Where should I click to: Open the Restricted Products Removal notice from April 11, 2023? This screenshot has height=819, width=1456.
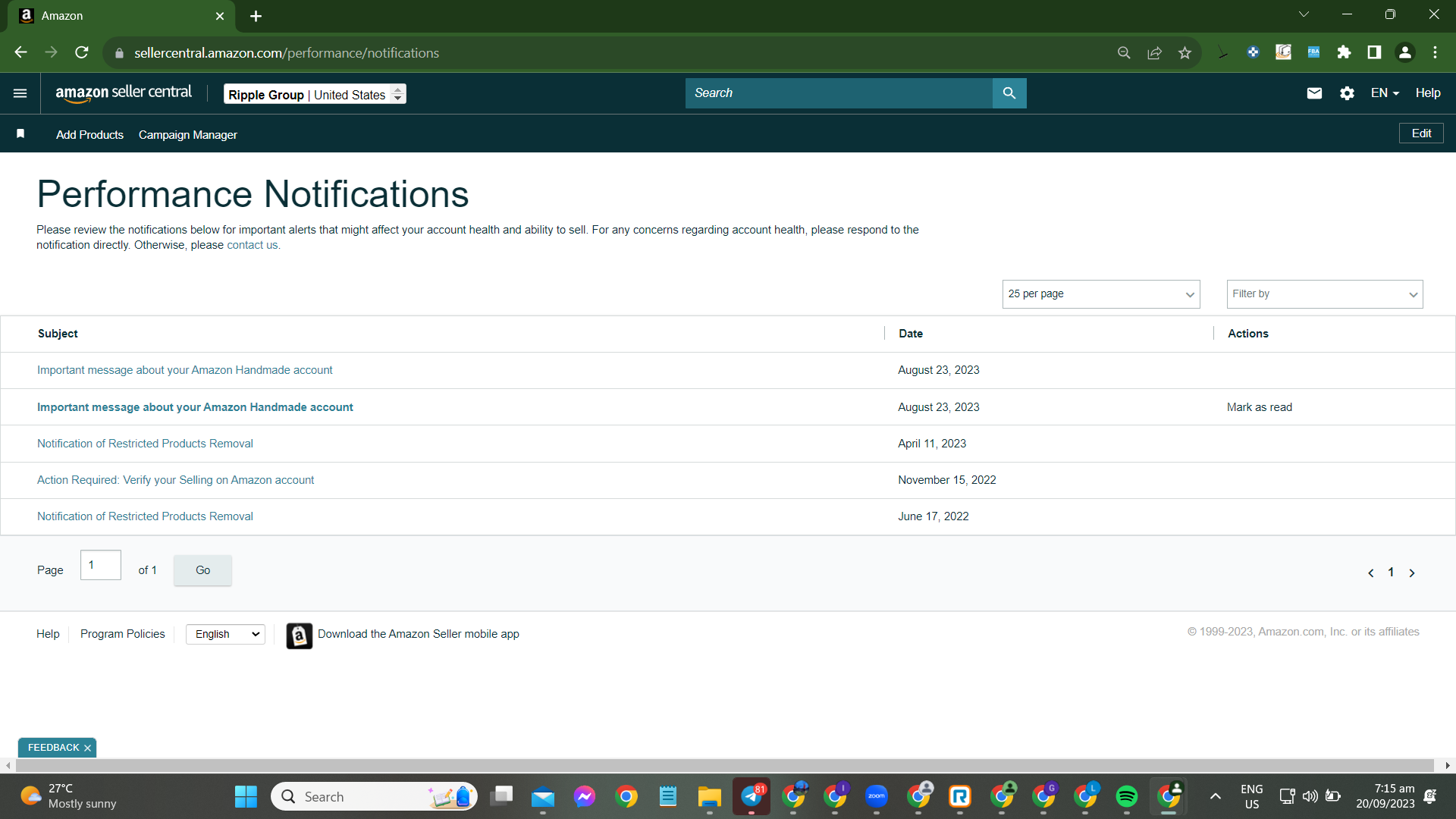[145, 444]
